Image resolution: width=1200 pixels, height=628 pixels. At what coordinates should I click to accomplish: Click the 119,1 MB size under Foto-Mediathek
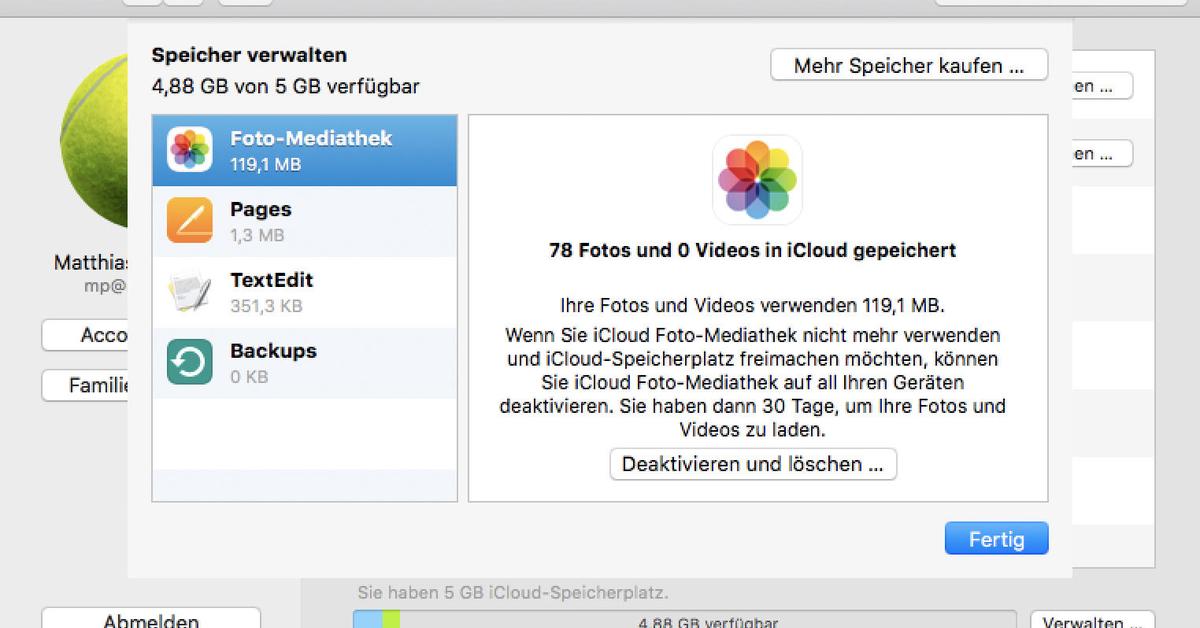[265, 164]
